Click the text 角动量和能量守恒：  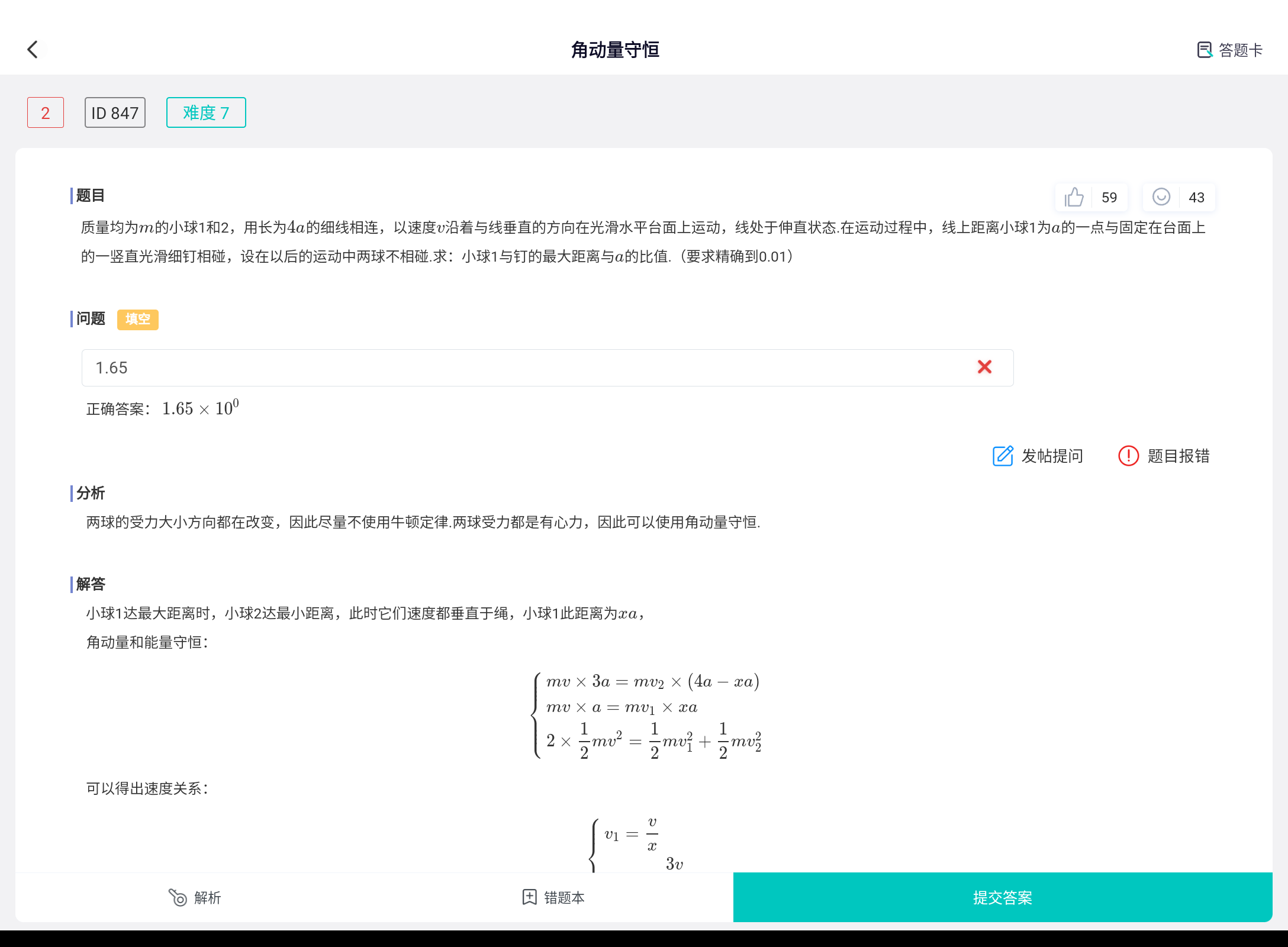click(x=147, y=642)
